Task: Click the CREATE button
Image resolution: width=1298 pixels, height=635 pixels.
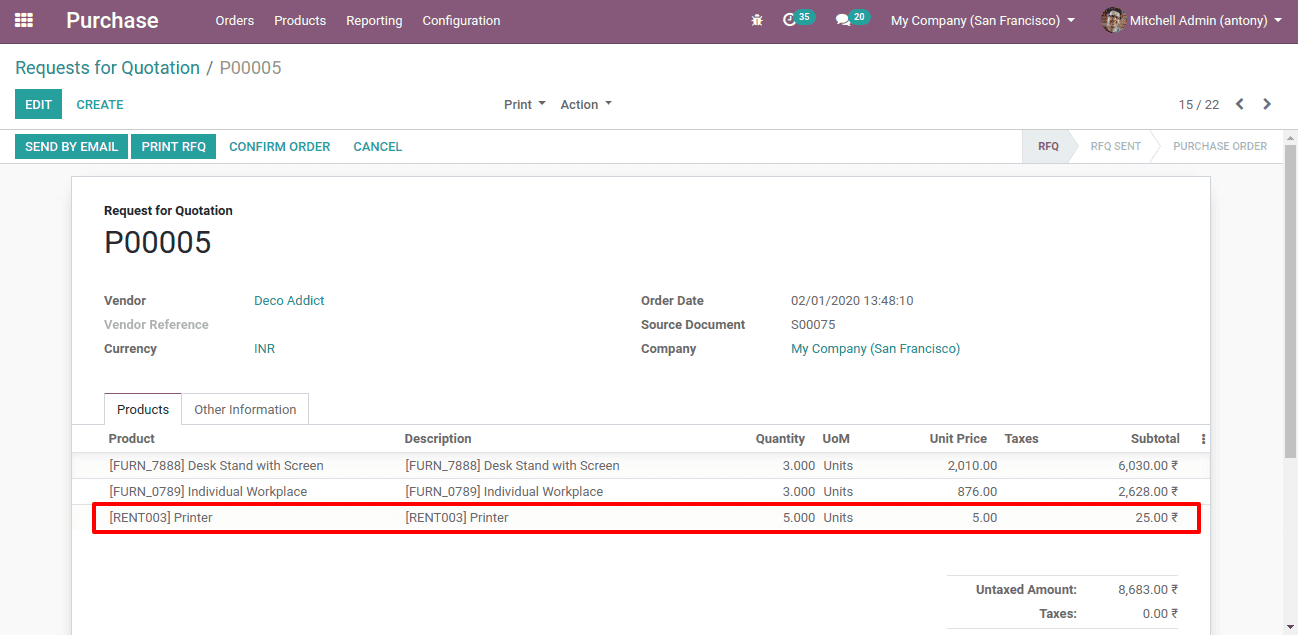Action: pyautogui.click(x=100, y=104)
